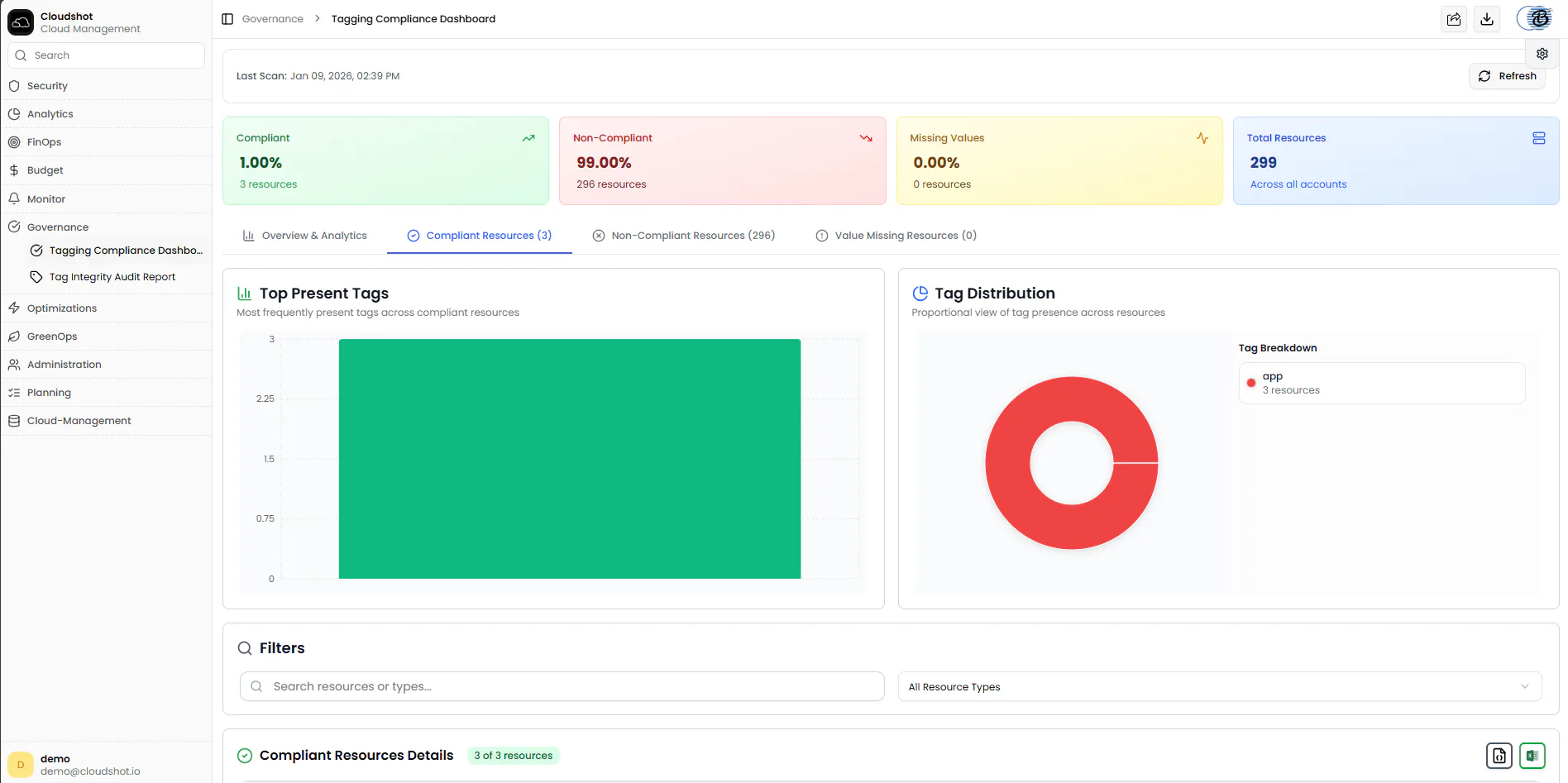Expand the Planning sidebar section
1568x783 pixels.
click(x=106, y=393)
